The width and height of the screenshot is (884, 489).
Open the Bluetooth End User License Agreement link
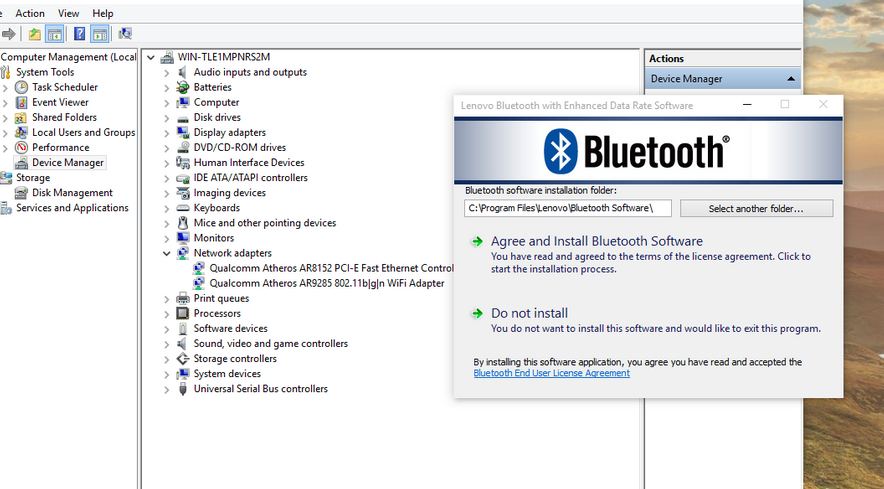click(551, 373)
